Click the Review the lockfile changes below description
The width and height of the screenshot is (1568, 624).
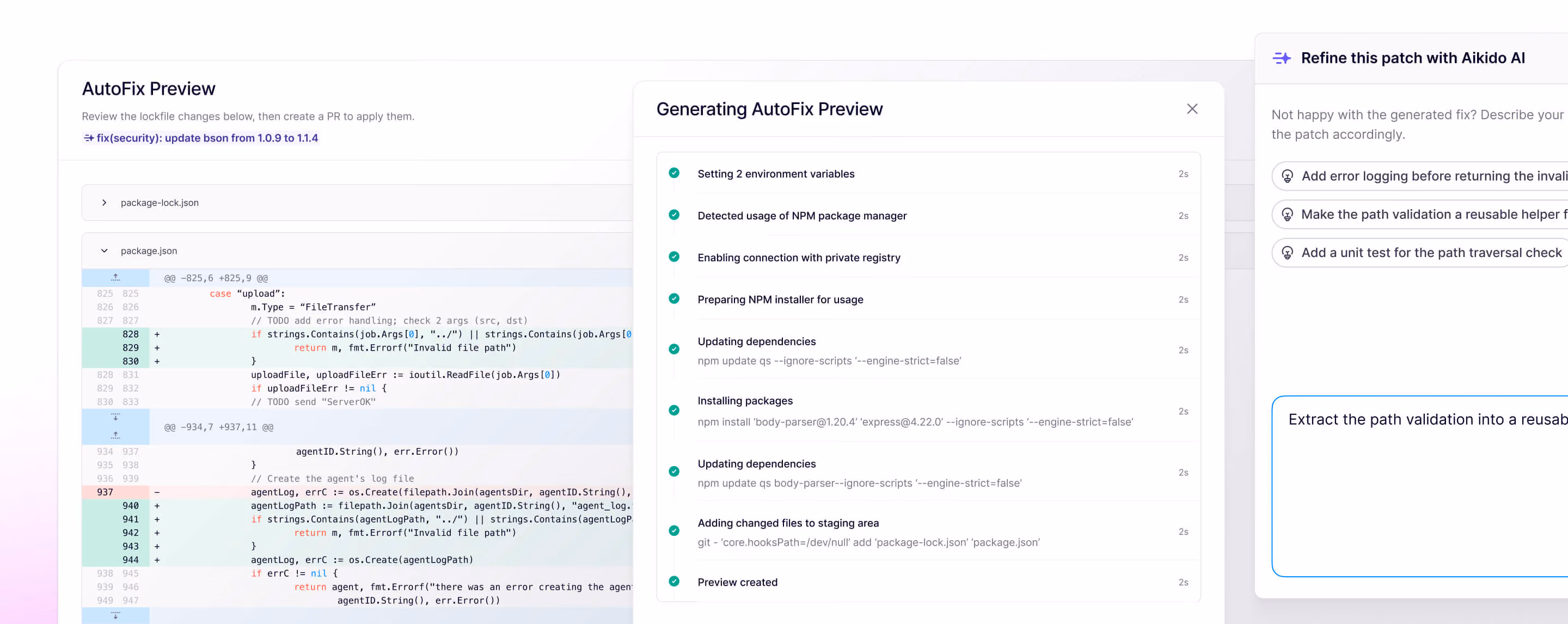248,117
